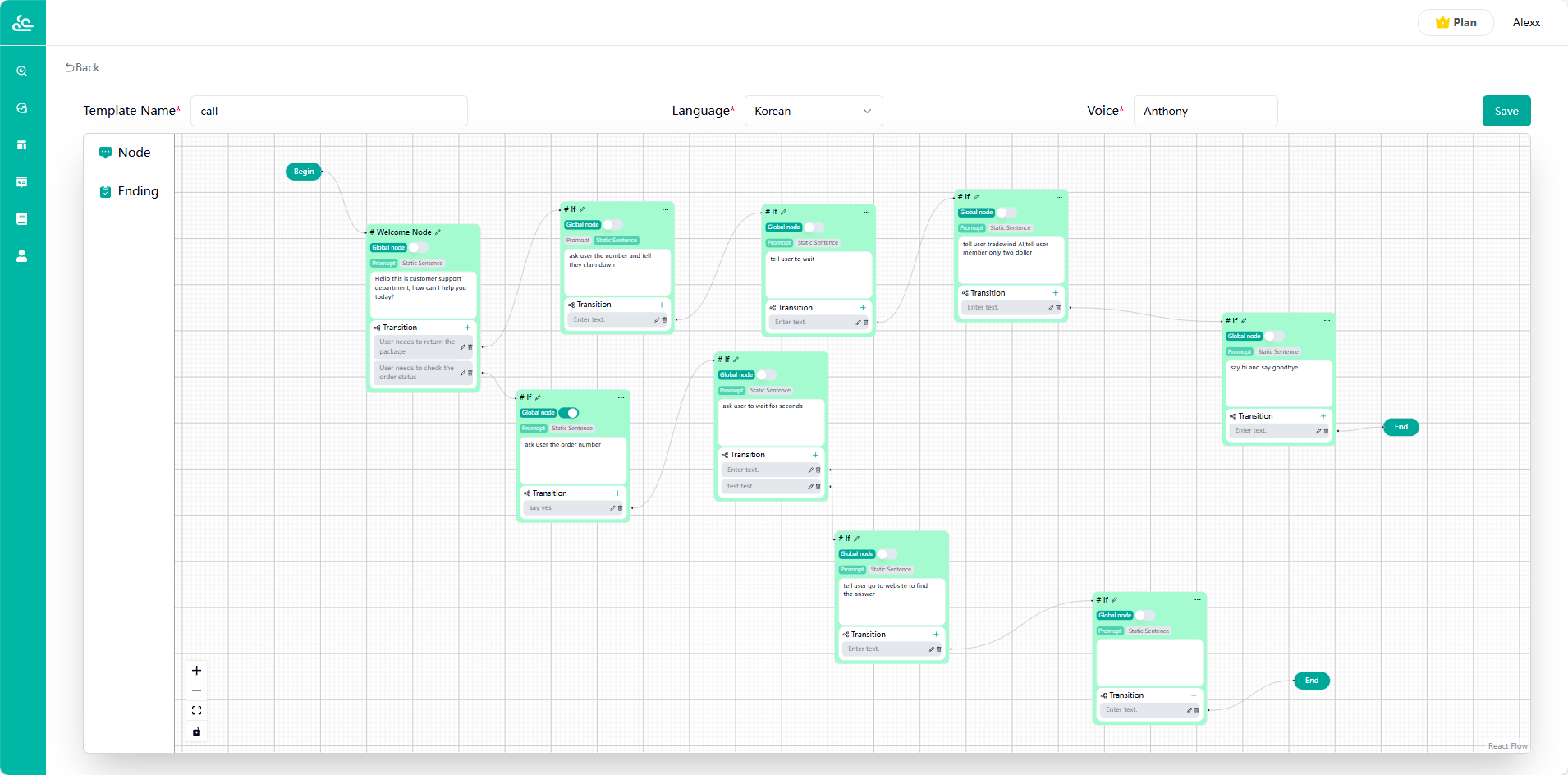Click the edit pencil beside Welcome Node title
Viewport: 1568px width, 775px height.
click(438, 232)
